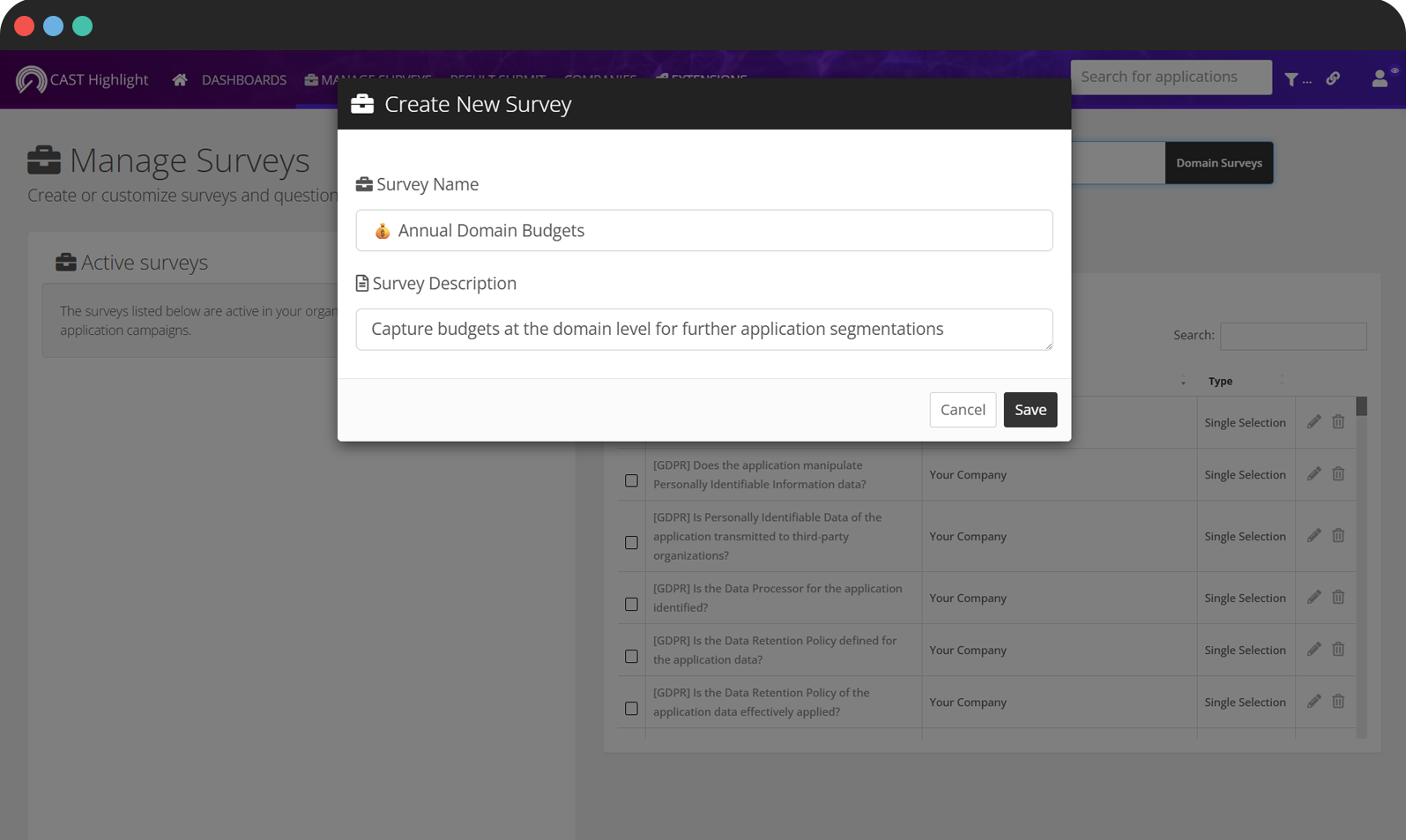This screenshot has height=840, width=1406.
Task: Open the filter funnel icon menu
Action: pyautogui.click(x=1292, y=80)
